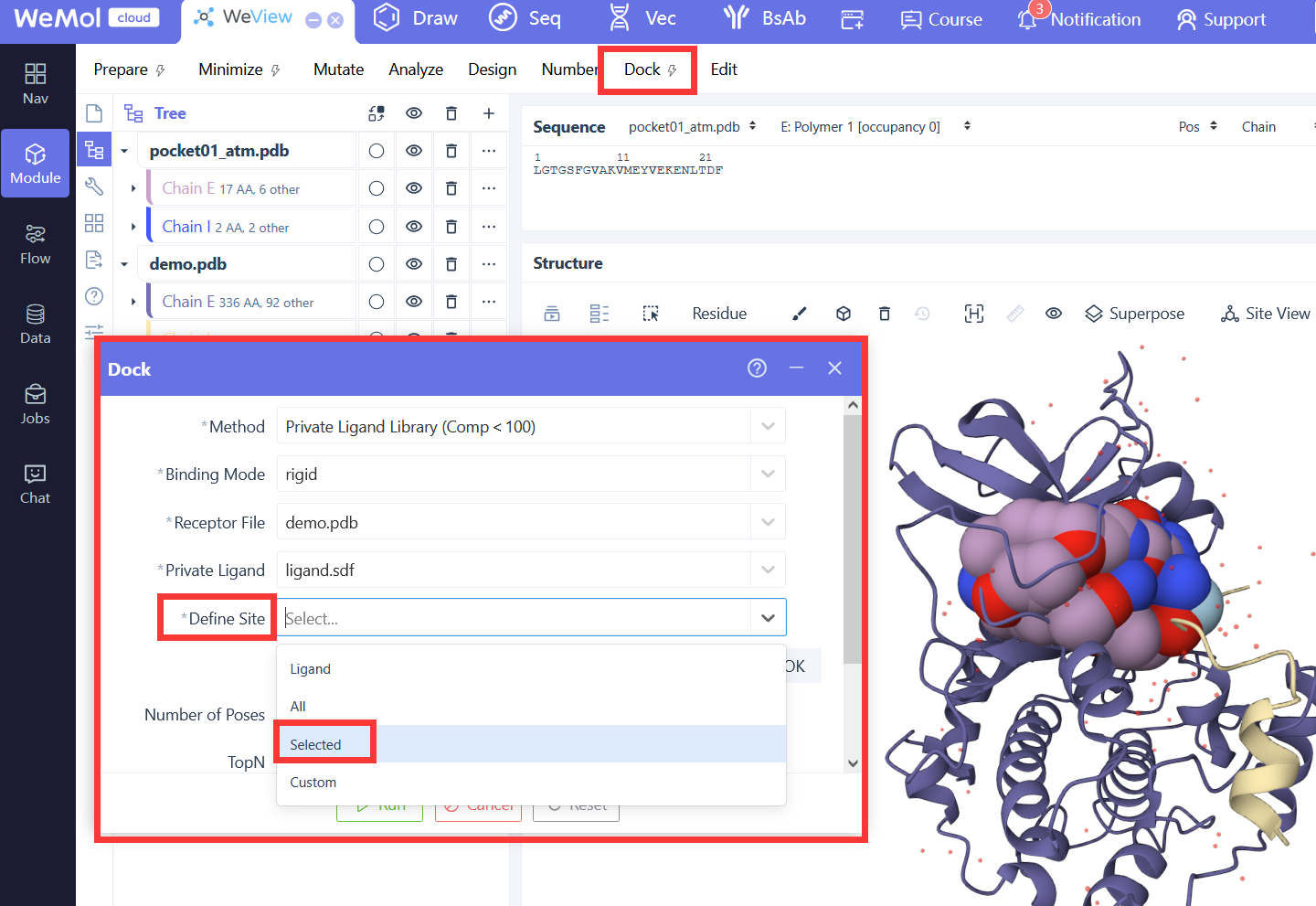Click the brush icon in Structure toolbar
The image size is (1316, 906).
(x=800, y=314)
